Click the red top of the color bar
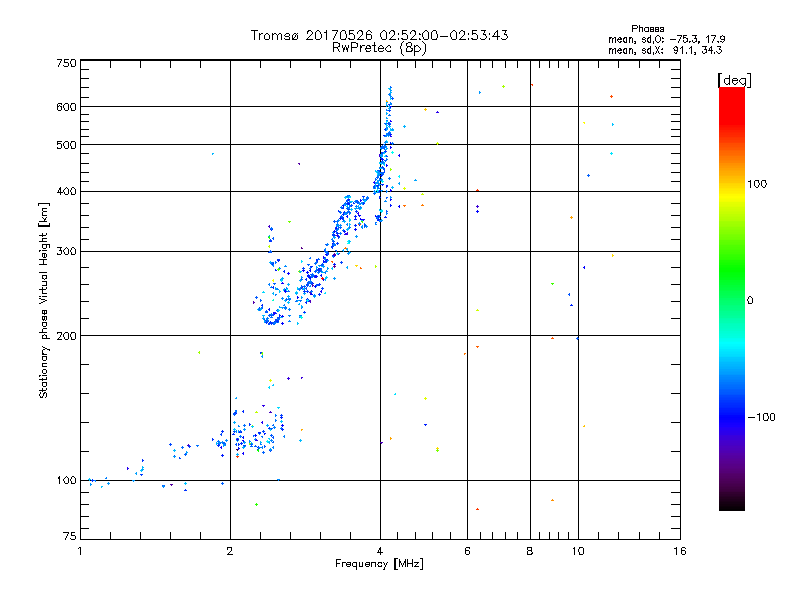 [x=732, y=97]
